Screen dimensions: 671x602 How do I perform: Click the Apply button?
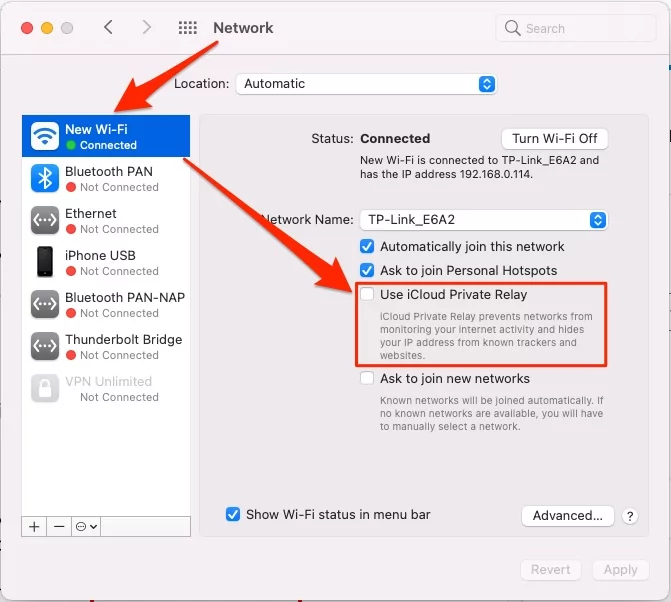coord(621,570)
